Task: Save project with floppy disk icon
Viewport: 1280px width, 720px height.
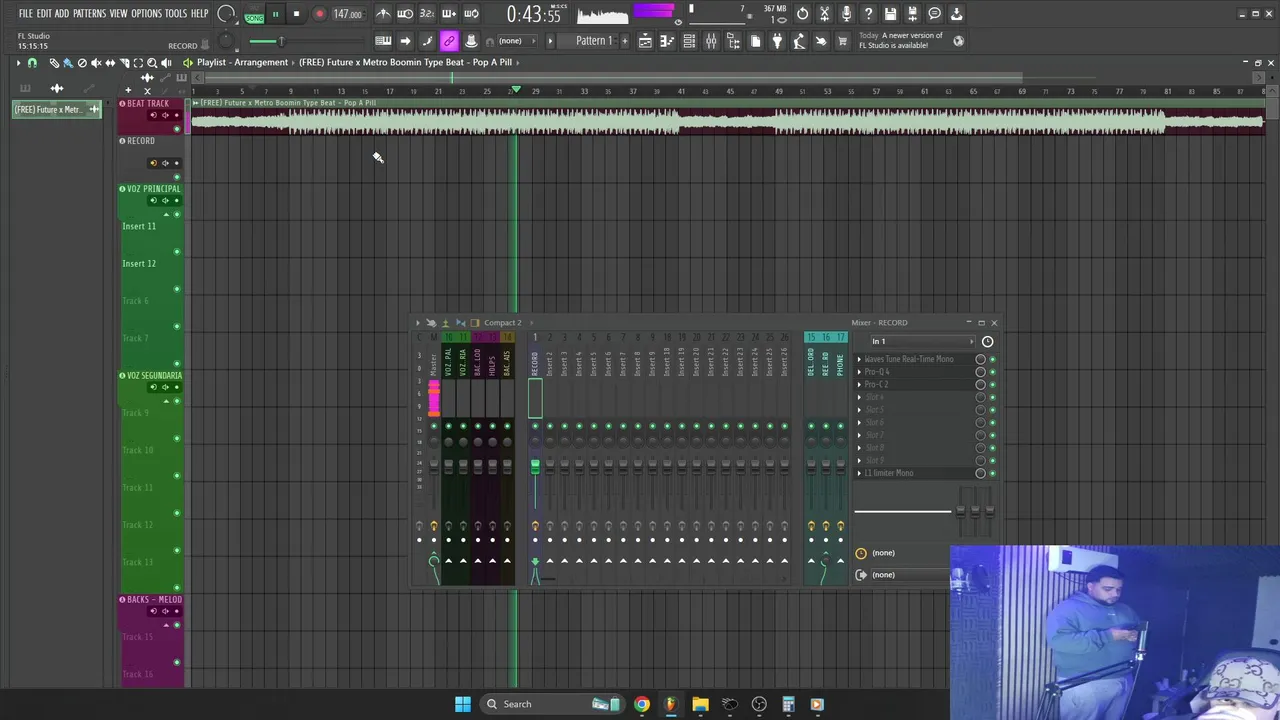Action: tap(891, 14)
